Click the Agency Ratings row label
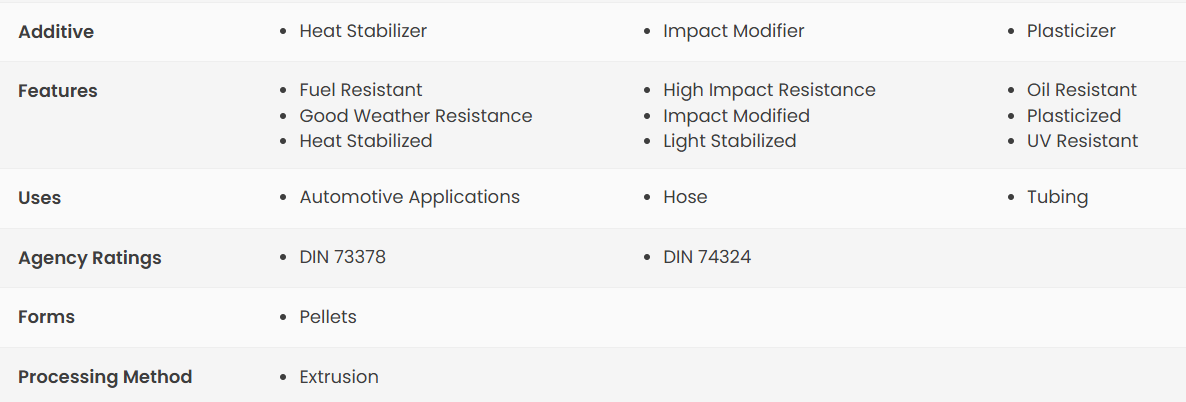This screenshot has height=402, width=1186. click(x=90, y=258)
